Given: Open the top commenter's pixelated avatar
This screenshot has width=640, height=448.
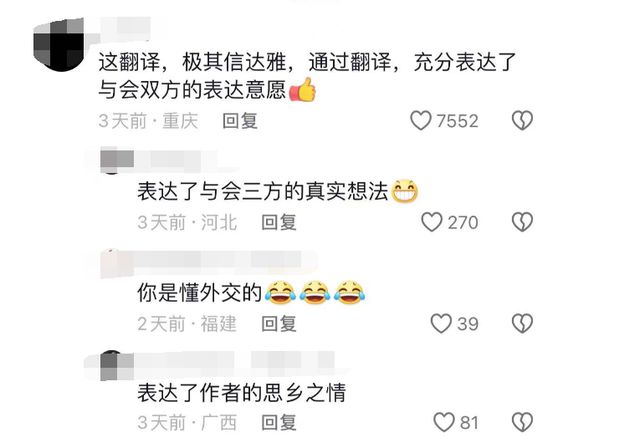Looking at the screenshot, I should [x=59, y=45].
